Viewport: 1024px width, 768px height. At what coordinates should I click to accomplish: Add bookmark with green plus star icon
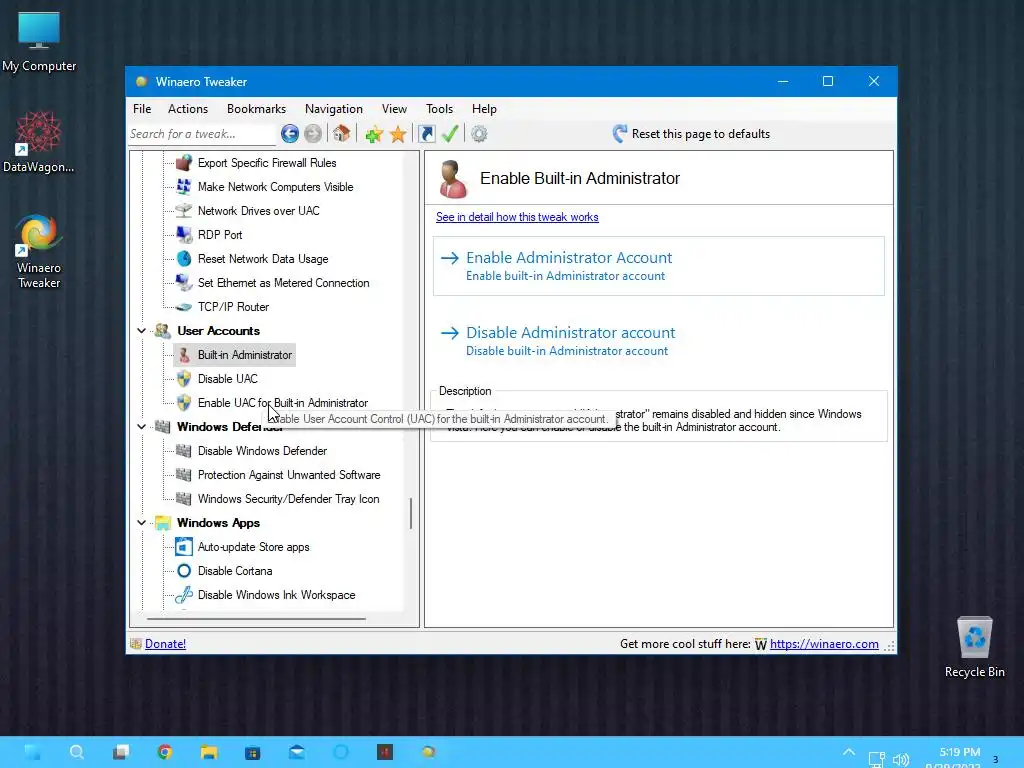click(374, 135)
